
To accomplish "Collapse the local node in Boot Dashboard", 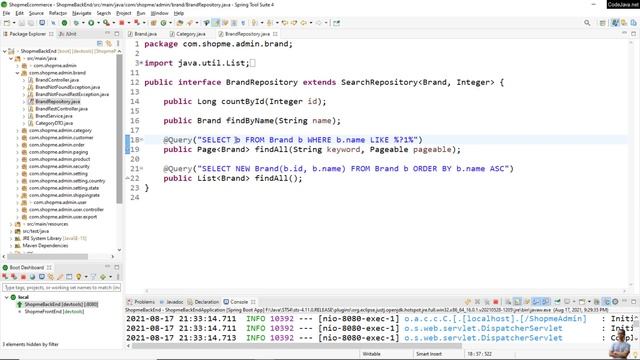I will point(7,297).
